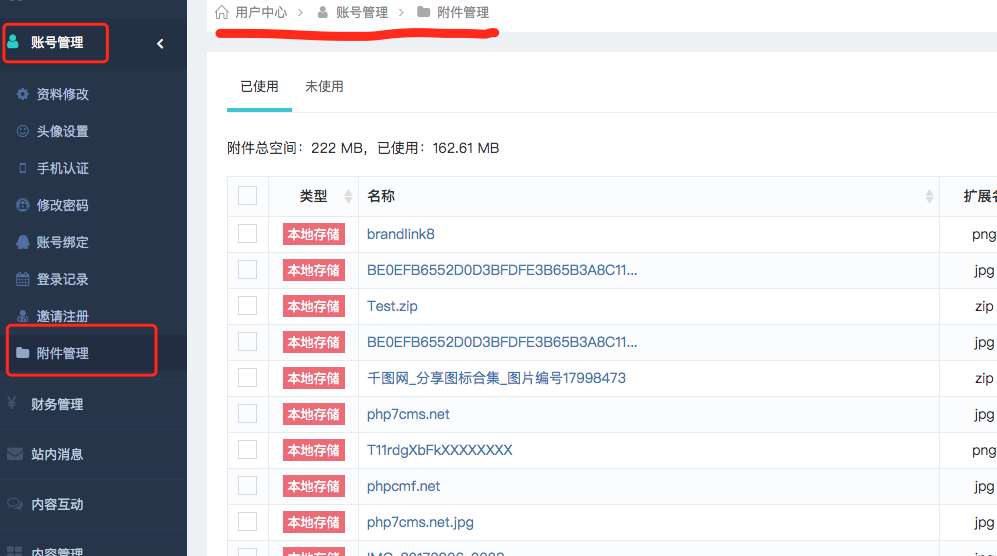997x556 pixels.
Task: Check the box for phpcmf.net row
Action: coord(247,485)
